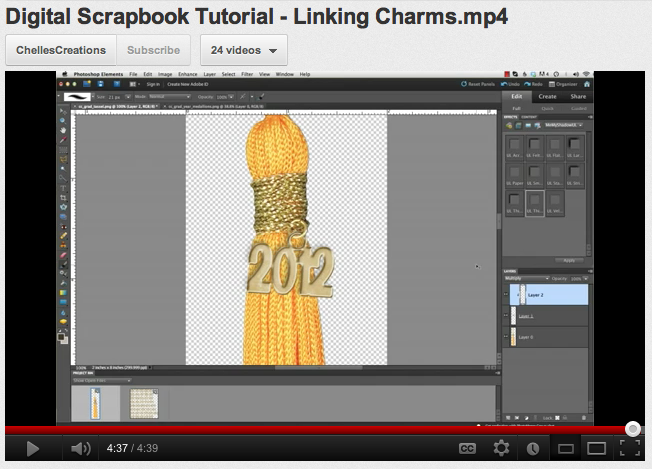Click the Undo arrow in Photoshop
Image resolution: width=652 pixels, height=469 pixels.
510,84
